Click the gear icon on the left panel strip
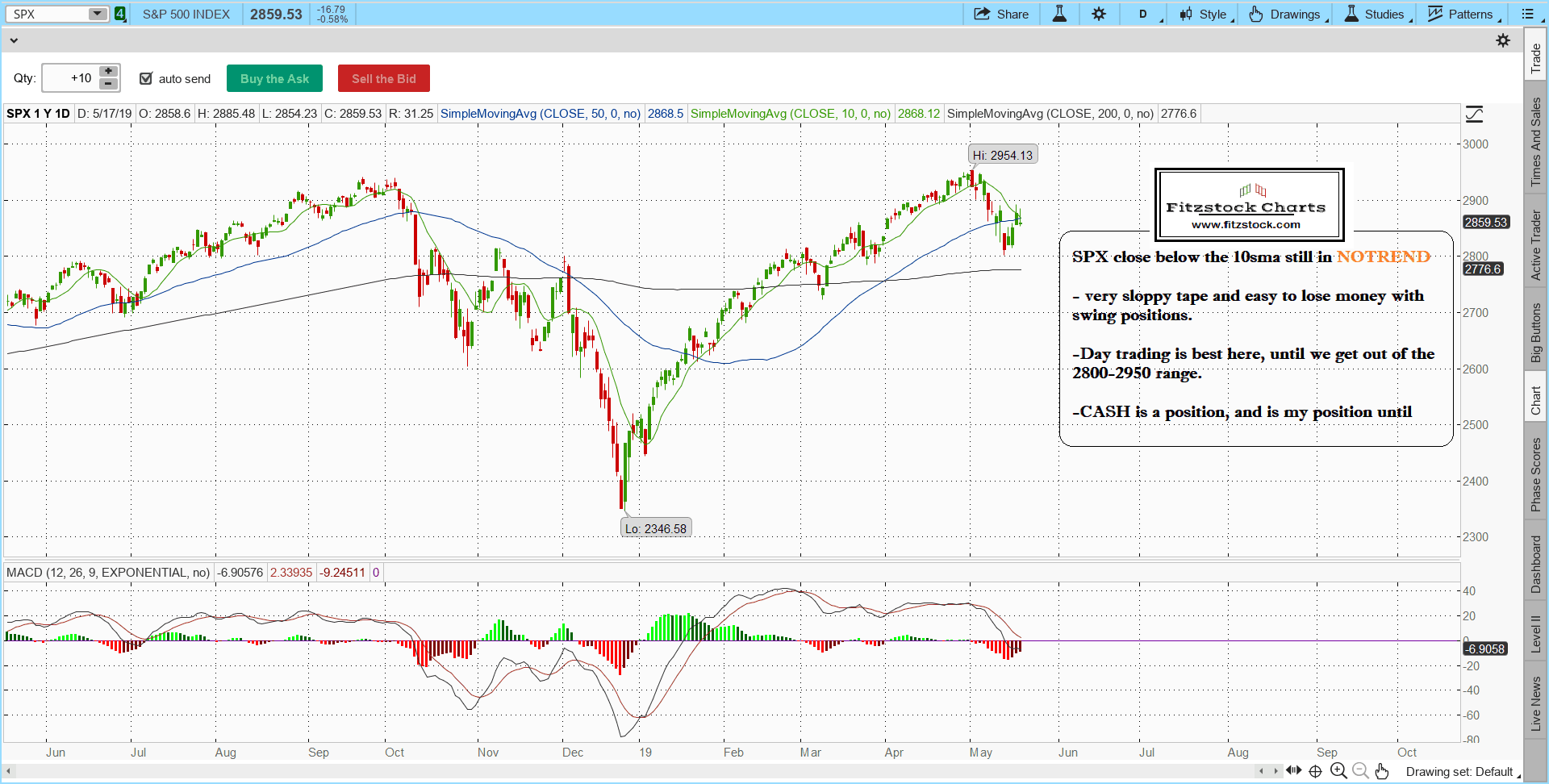 pyautogui.click(x=1504, y=40)
